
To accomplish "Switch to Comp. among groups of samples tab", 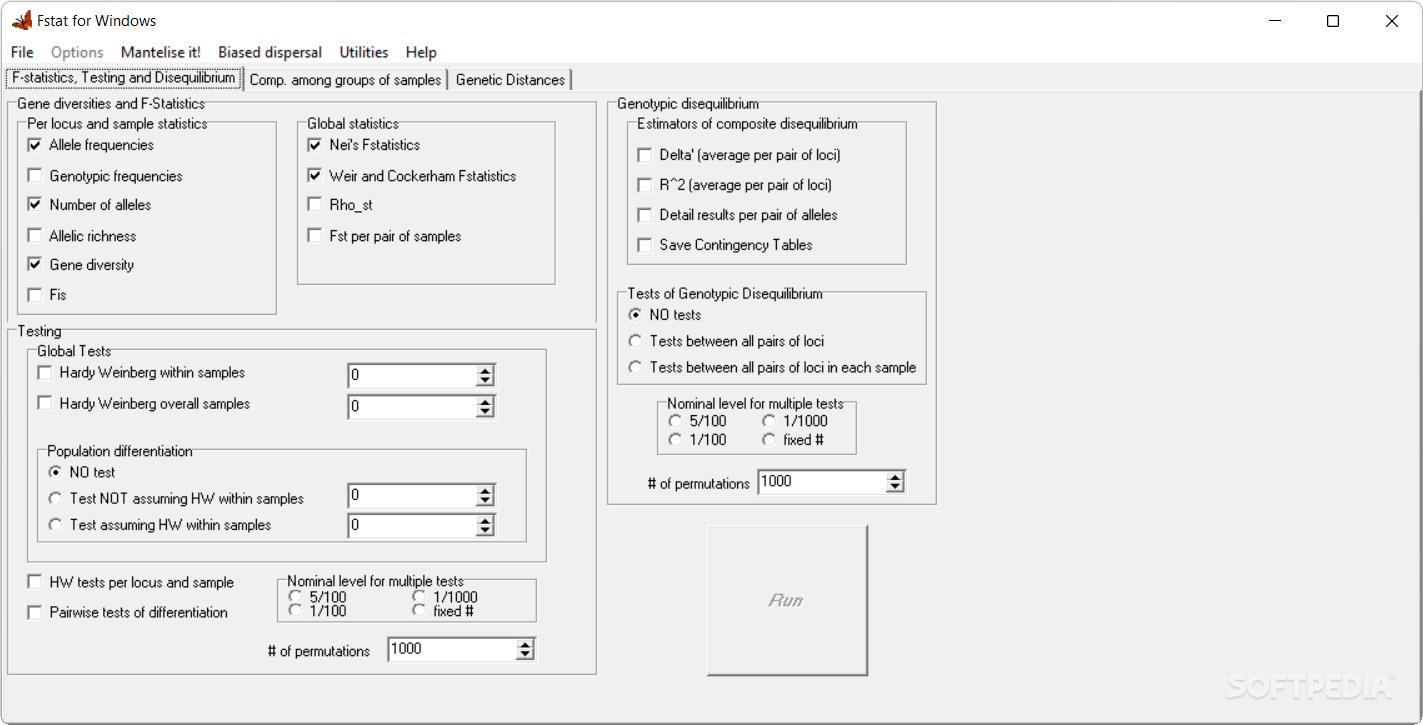I will point(345,80).
